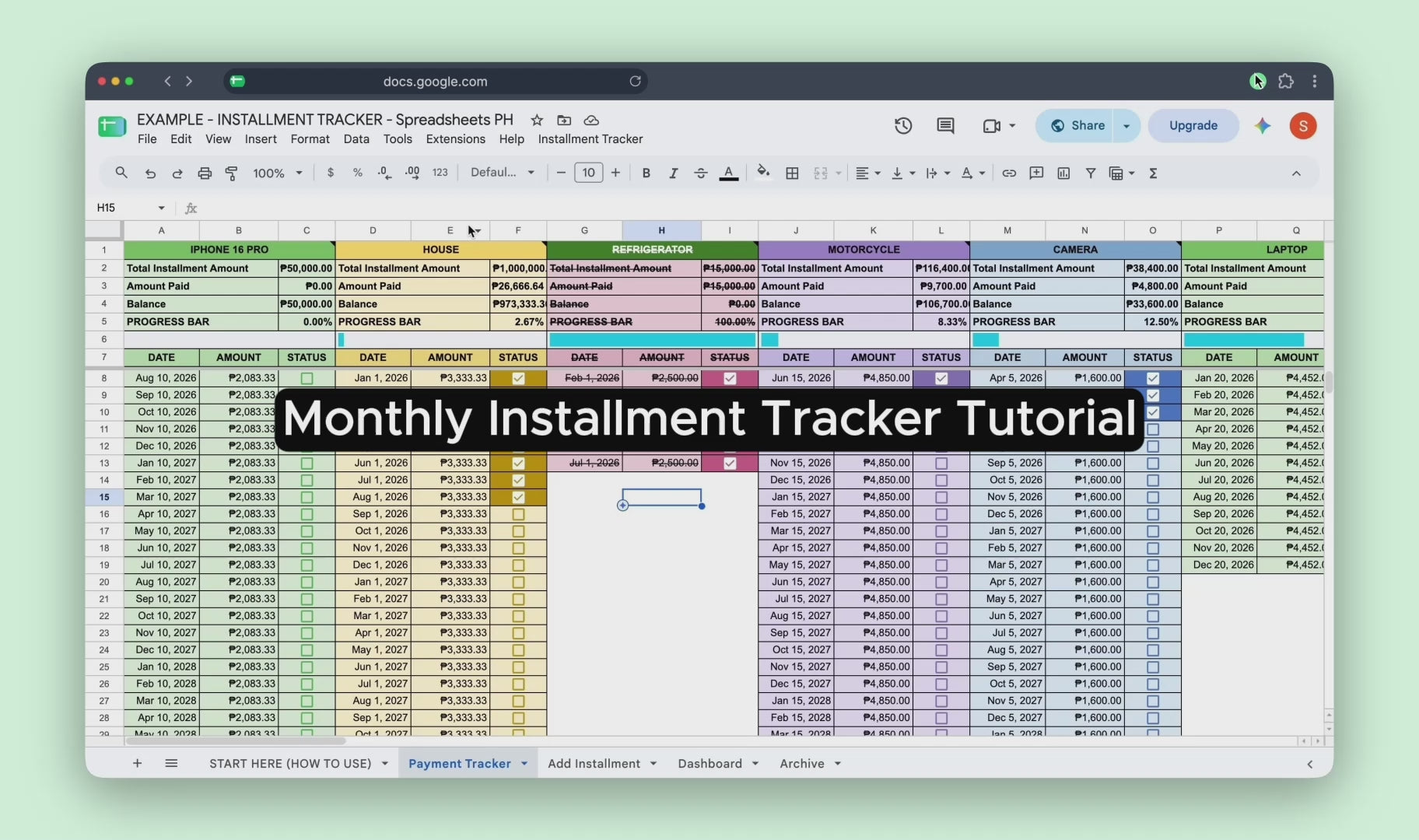Viewport: 1419px width, 840px height.
Task: Switch to Add Installment sheet tab
Action: point(594,764)
